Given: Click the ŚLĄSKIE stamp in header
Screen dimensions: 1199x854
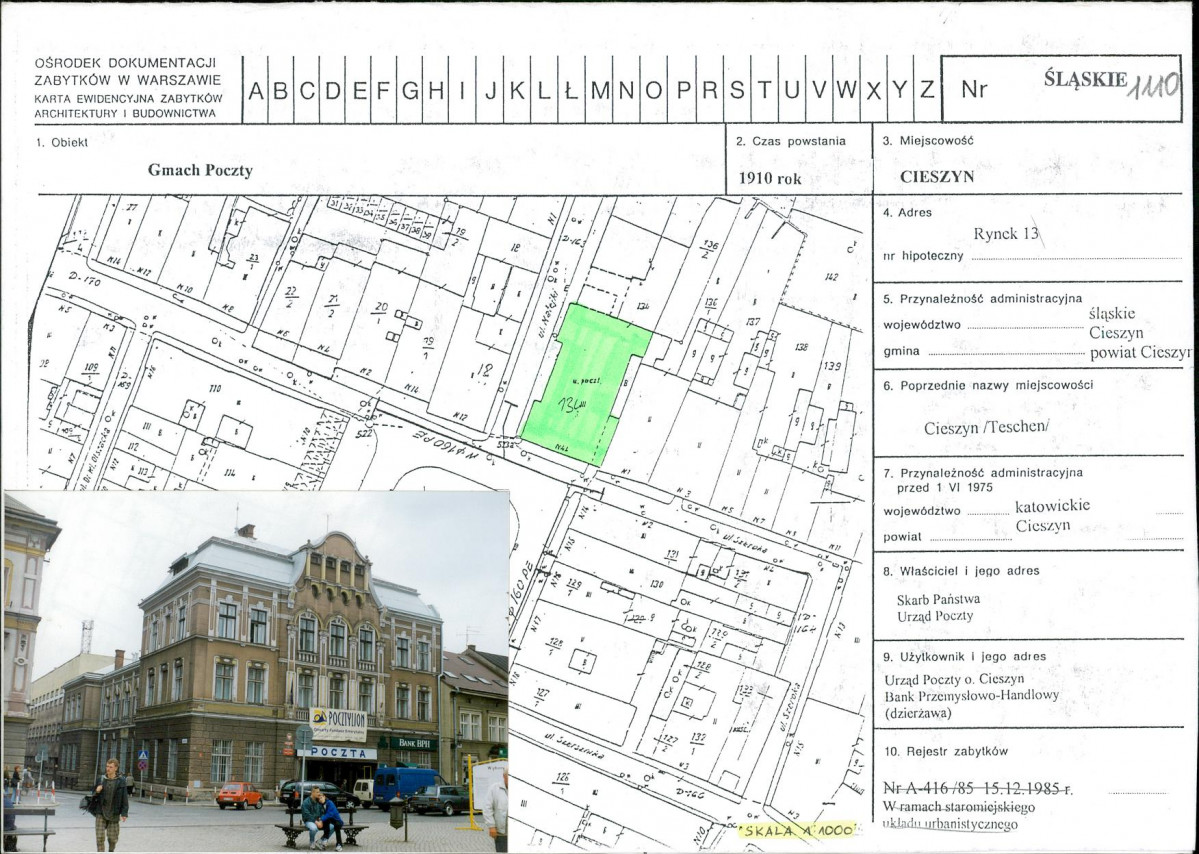Looking at the screenshot, I should [1085, 79].
